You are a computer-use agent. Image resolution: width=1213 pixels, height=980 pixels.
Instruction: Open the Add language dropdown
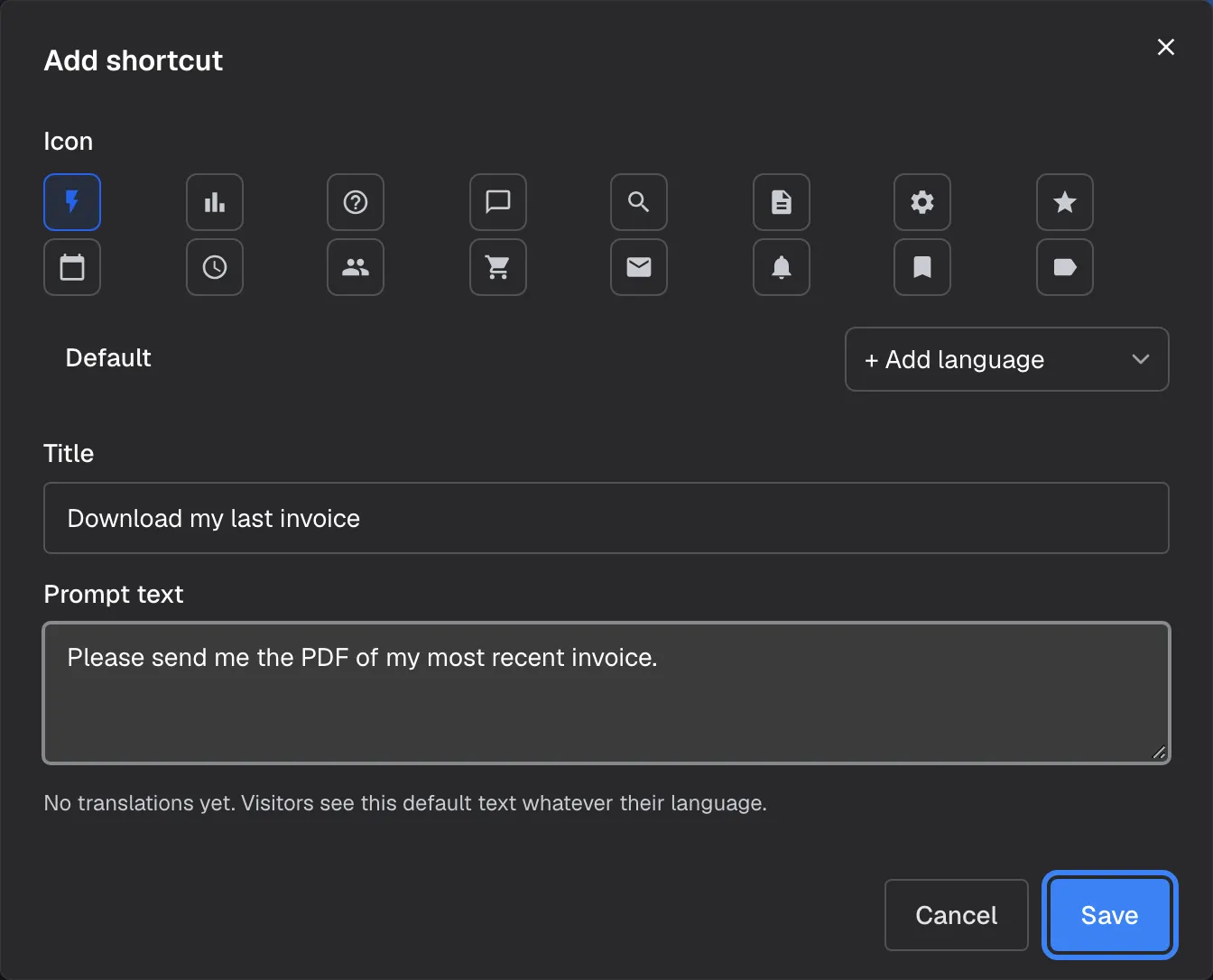point(1007,359)
